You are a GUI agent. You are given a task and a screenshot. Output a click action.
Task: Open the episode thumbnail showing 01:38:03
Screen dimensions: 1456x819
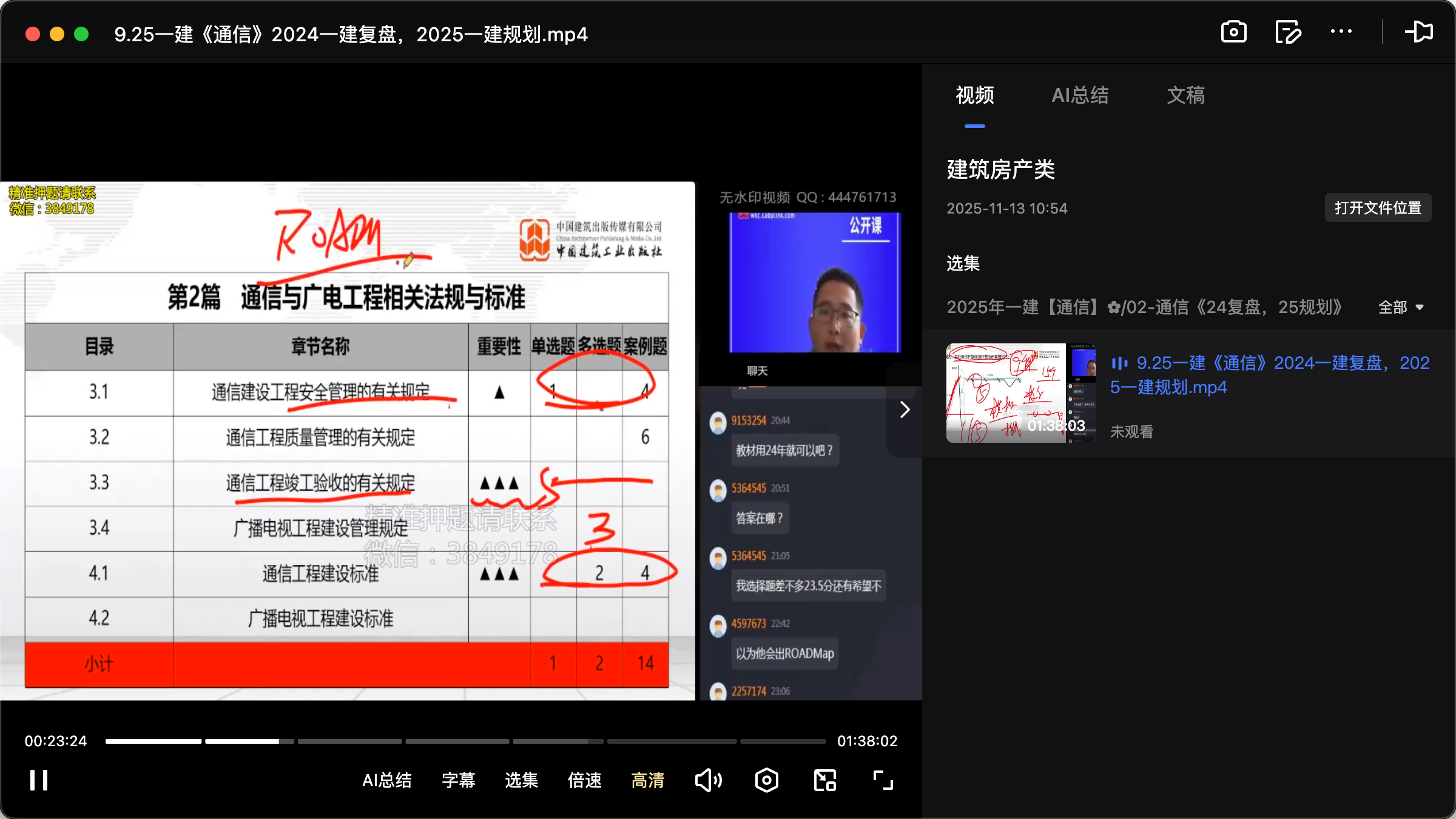point(1020,393)
